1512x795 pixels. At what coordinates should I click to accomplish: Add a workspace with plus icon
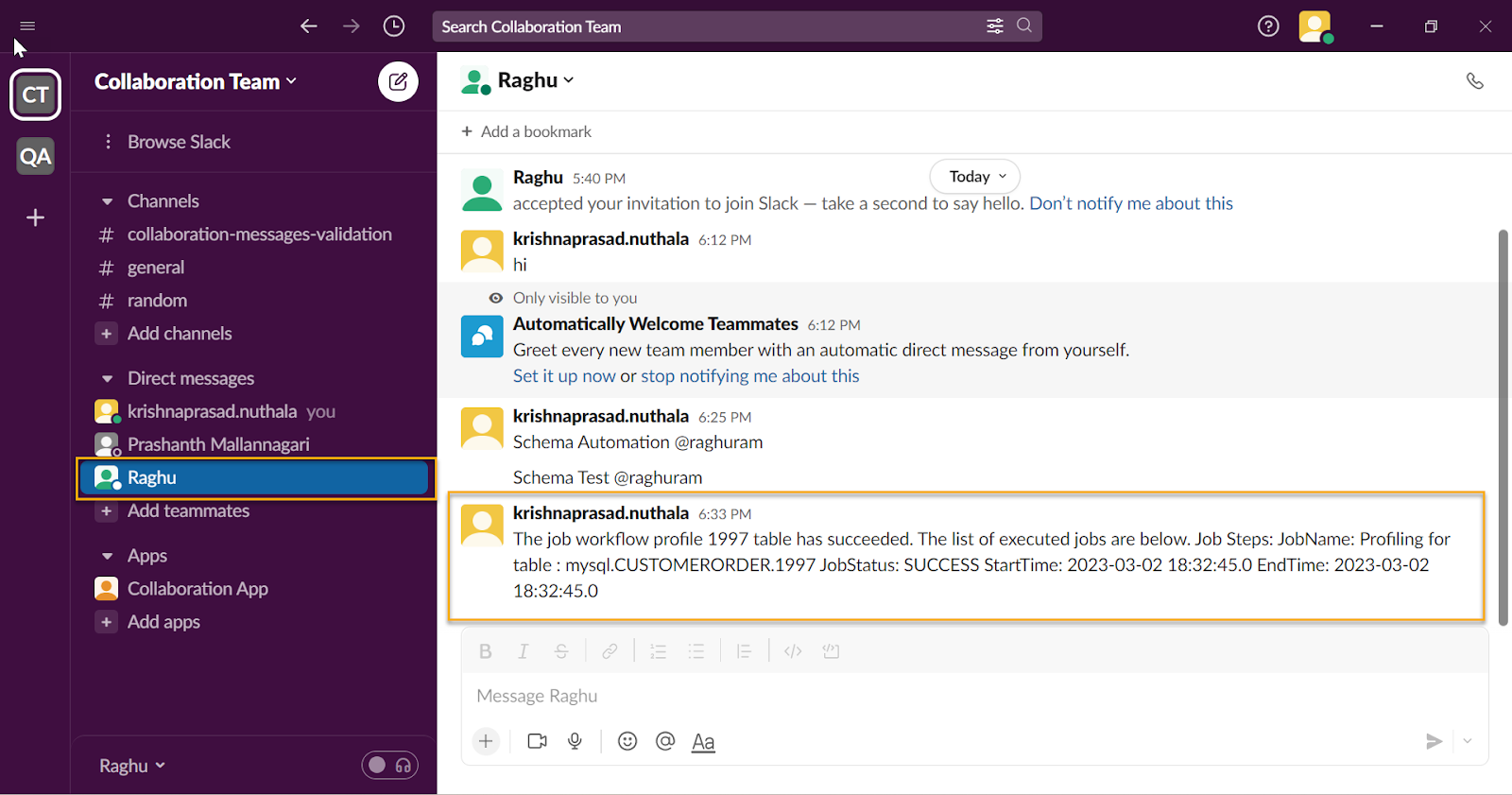(36, 217)
